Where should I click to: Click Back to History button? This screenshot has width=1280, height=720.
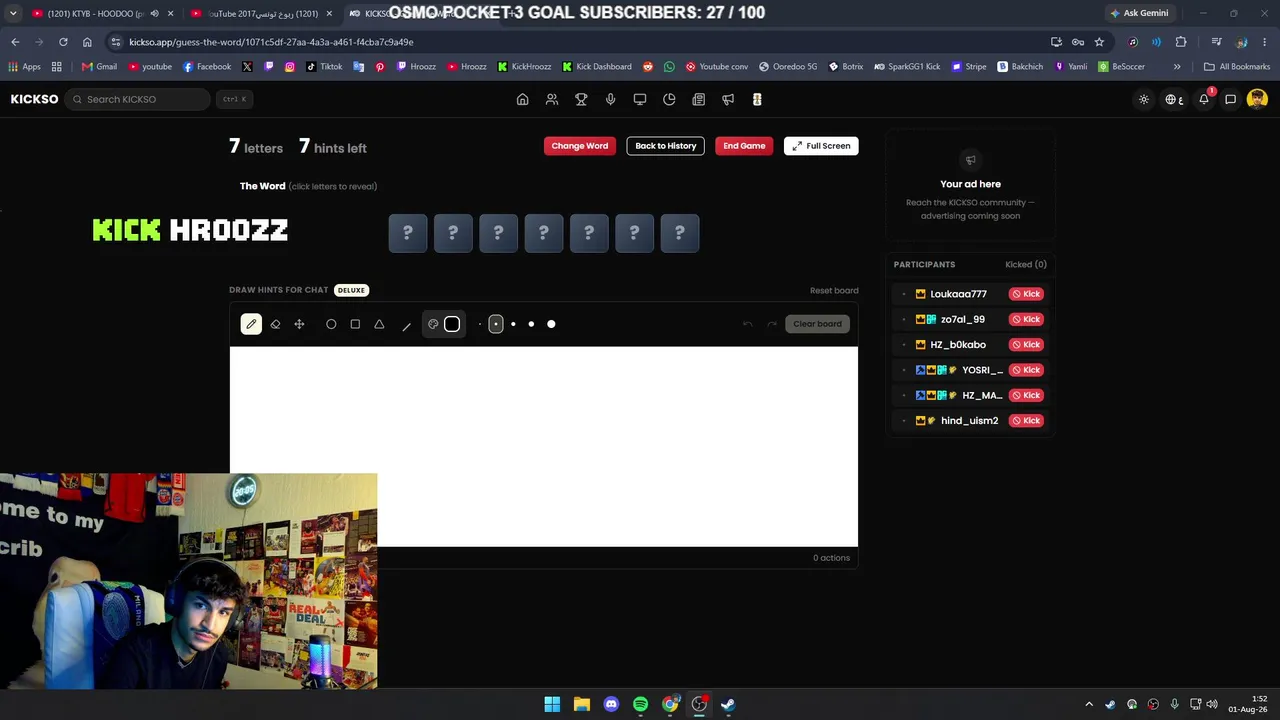(x=665, y=146)
